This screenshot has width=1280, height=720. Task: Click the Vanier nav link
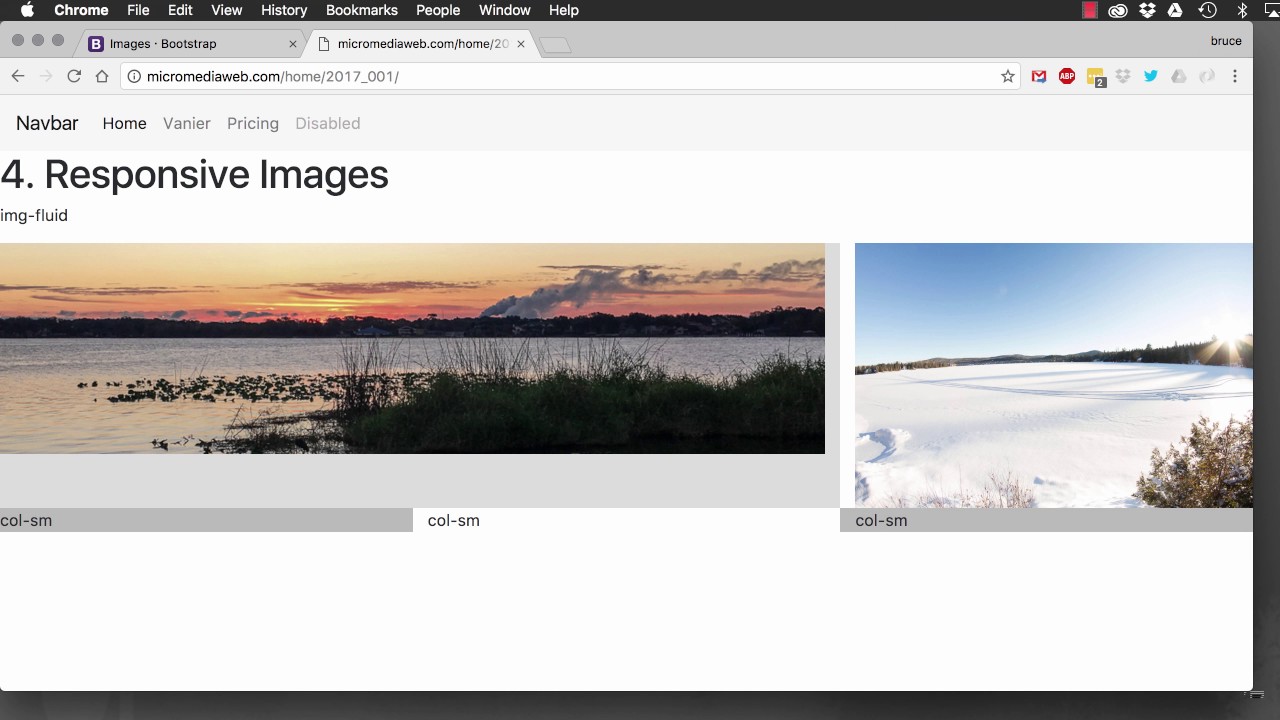187,123
